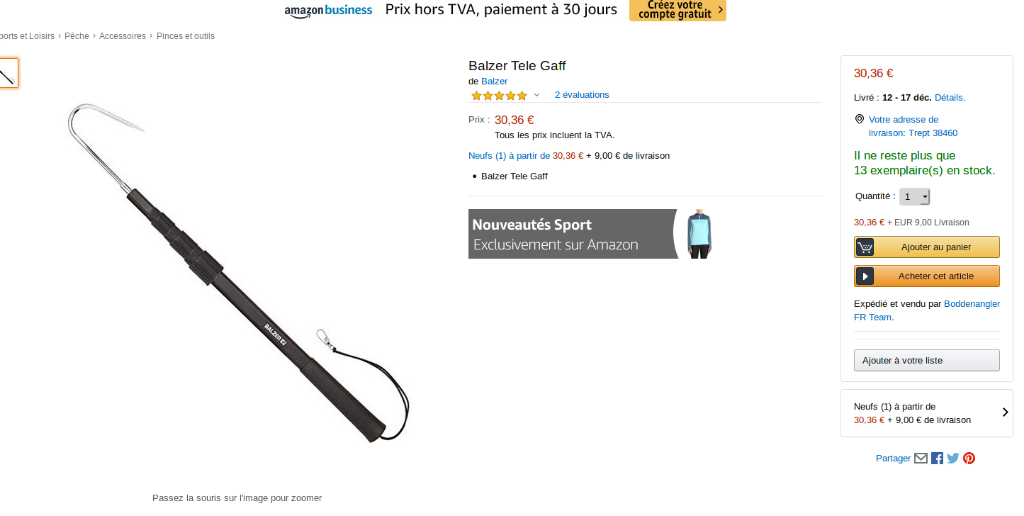Click the location pin icon beside delivery address

pyautogui.click(x=859, y=119)
